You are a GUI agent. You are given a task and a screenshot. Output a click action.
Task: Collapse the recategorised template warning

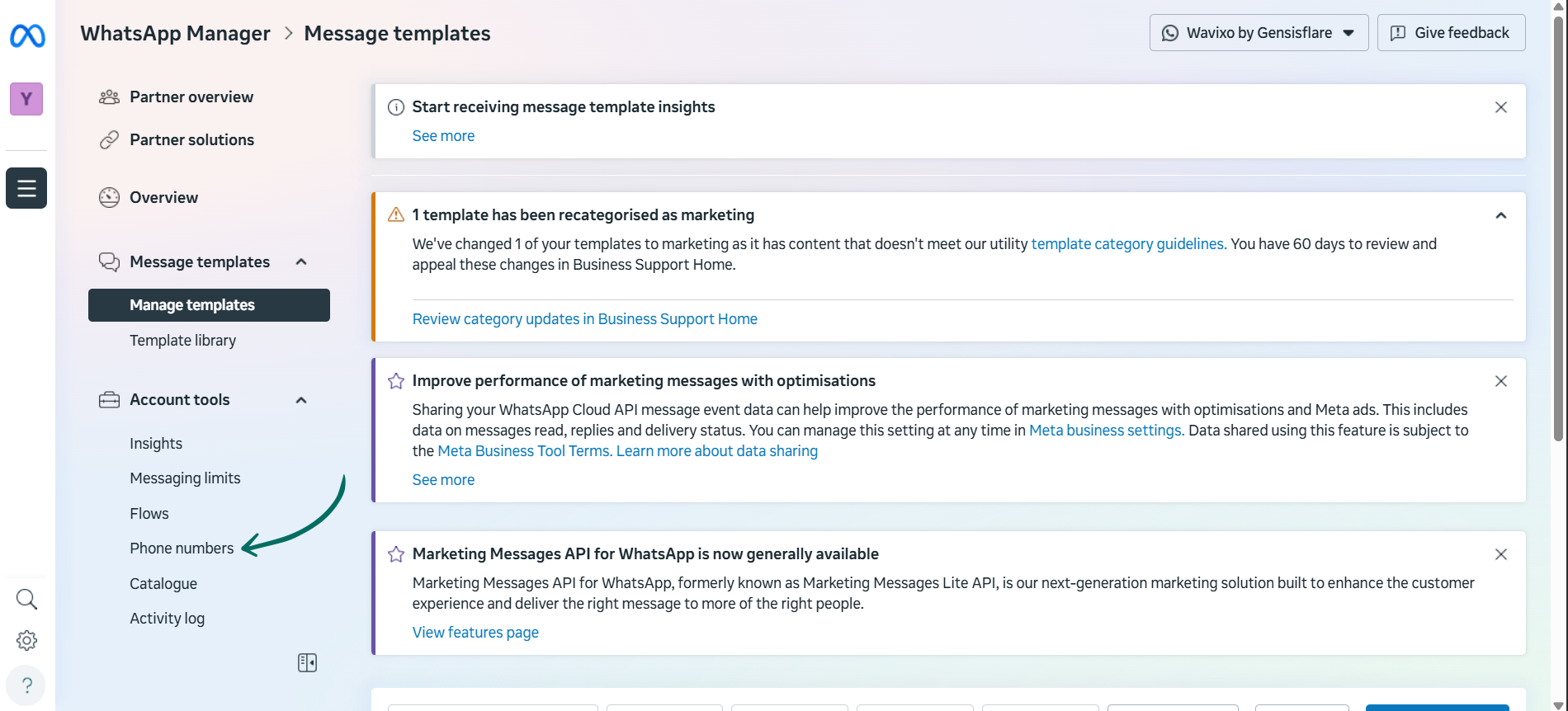coord(1500,215)
